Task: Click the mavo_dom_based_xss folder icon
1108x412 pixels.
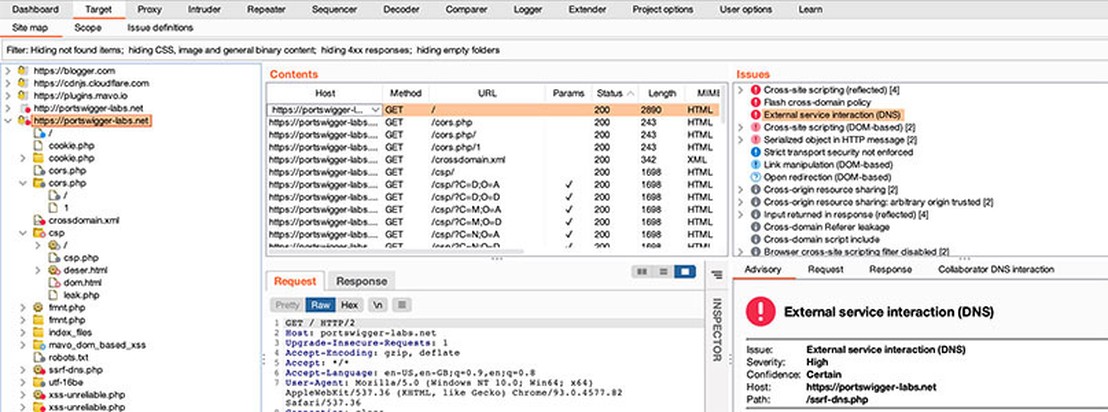Action: coord(39,345)
